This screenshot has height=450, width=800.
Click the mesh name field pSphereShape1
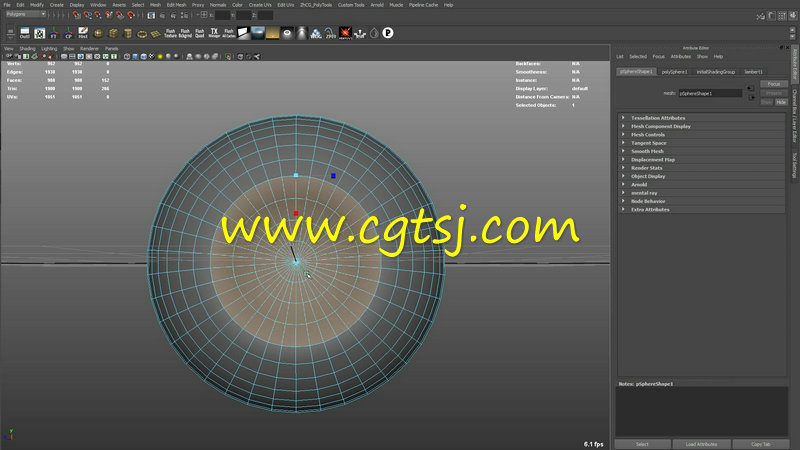[710, 93]
